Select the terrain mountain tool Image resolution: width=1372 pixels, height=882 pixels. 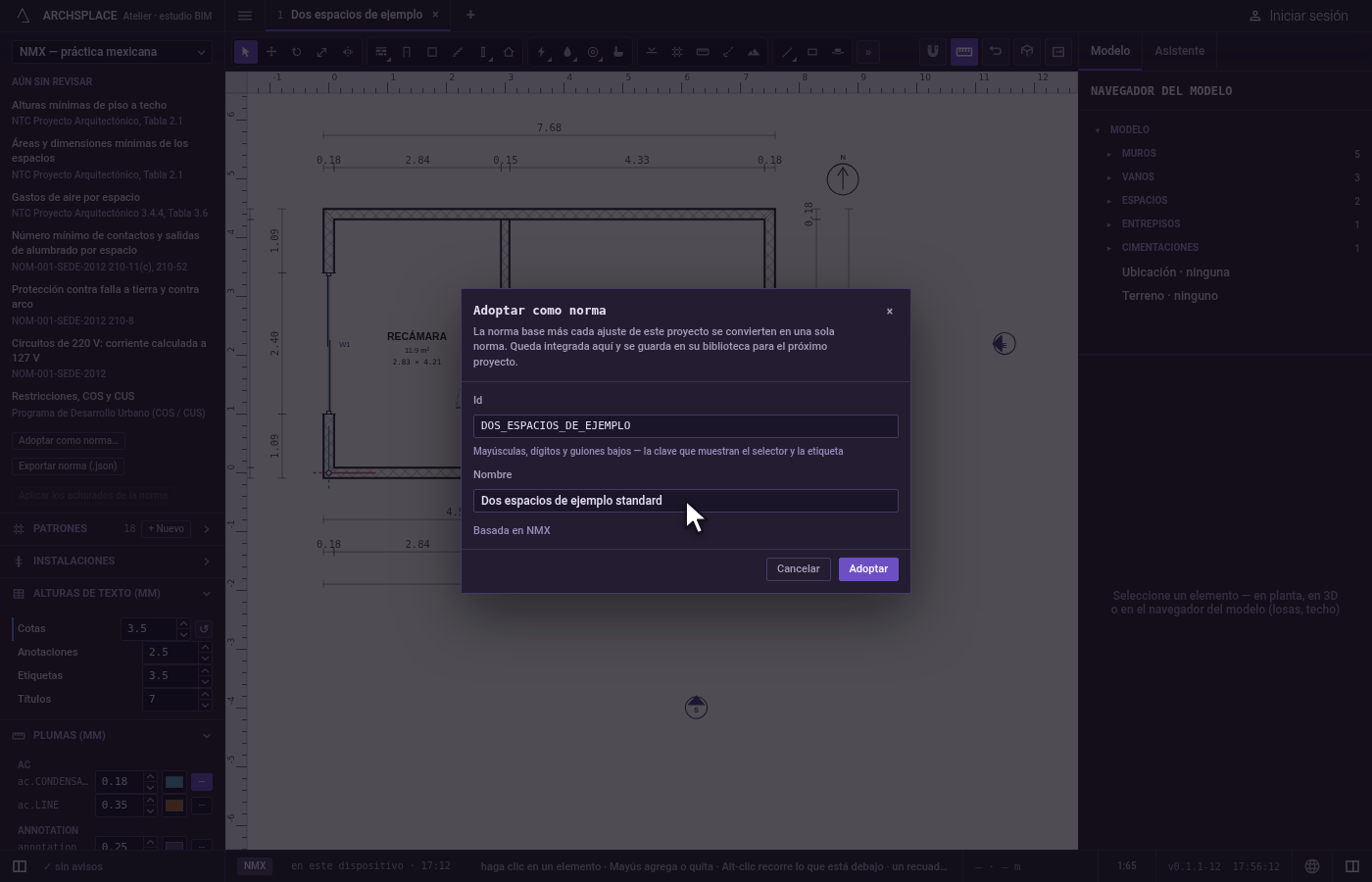tap(754, 52)
